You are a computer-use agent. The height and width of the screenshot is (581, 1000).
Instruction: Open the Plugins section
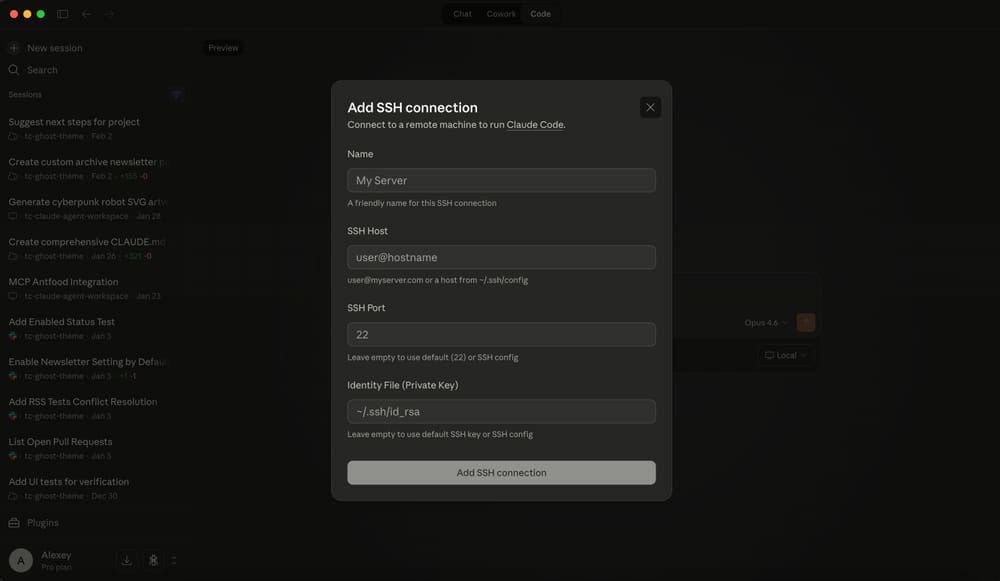pyautogui.click(x=41, y=522)
